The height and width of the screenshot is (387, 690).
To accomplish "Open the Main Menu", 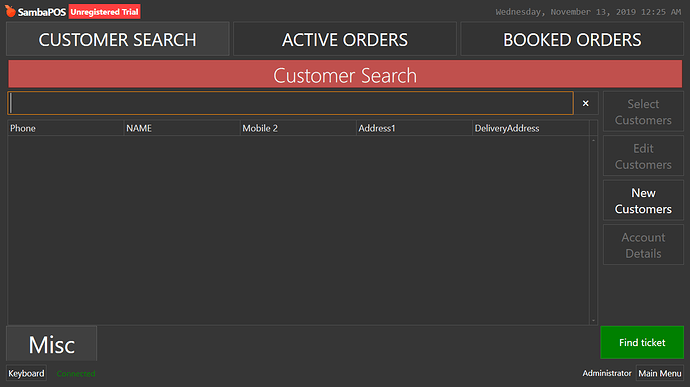I will 660,373.
